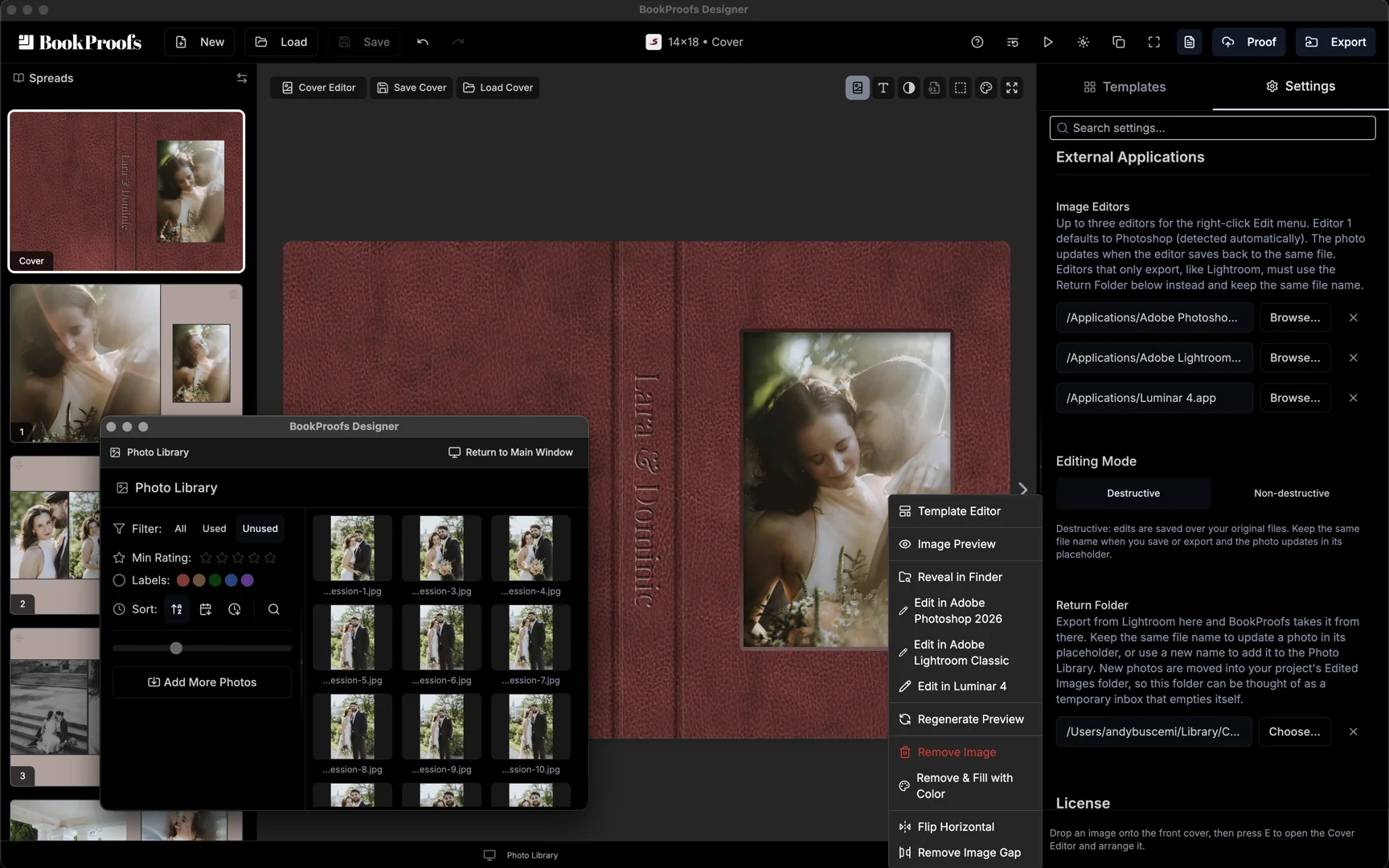Click the help question mark icon
This screenshot has width=1389, height=868.
[x=977, y=42]
